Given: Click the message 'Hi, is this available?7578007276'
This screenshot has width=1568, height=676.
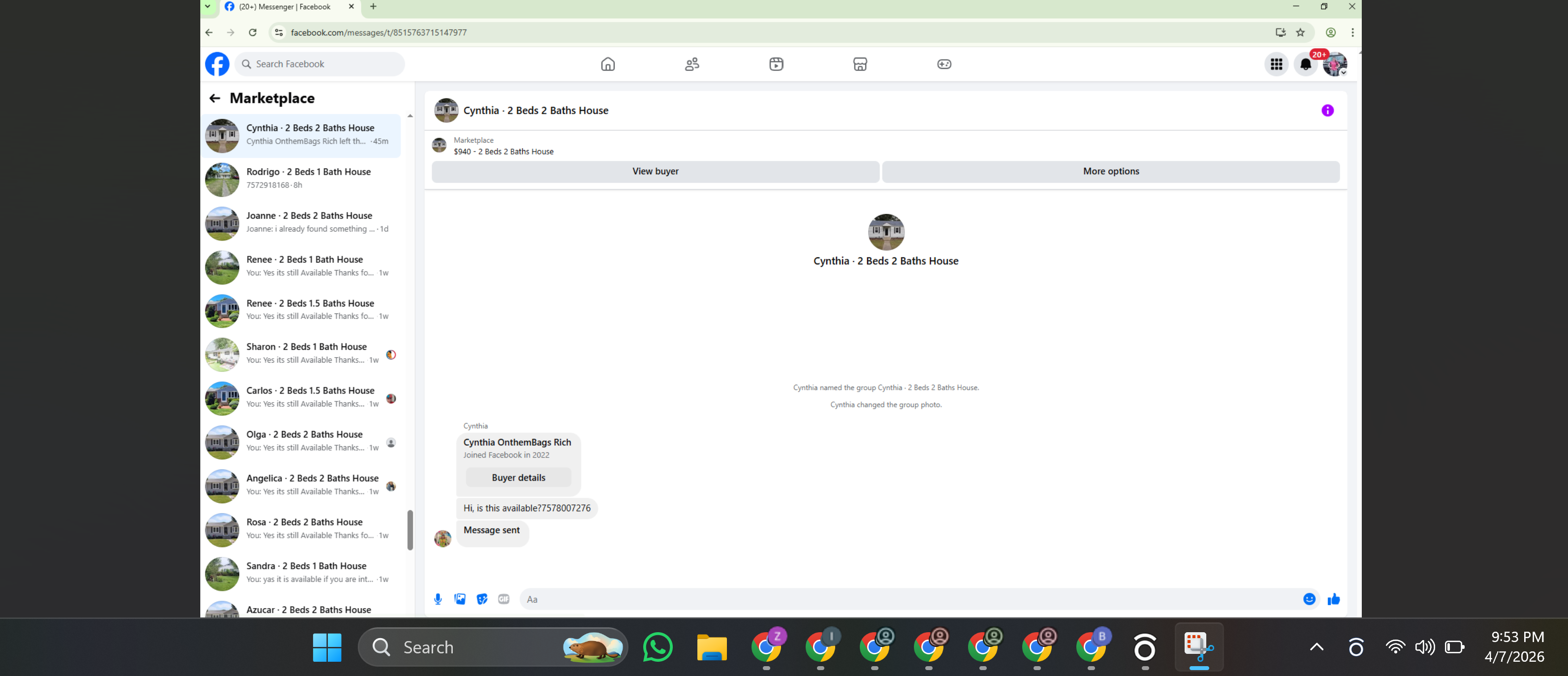Looking at the screenshot, I should coord(527,509).
